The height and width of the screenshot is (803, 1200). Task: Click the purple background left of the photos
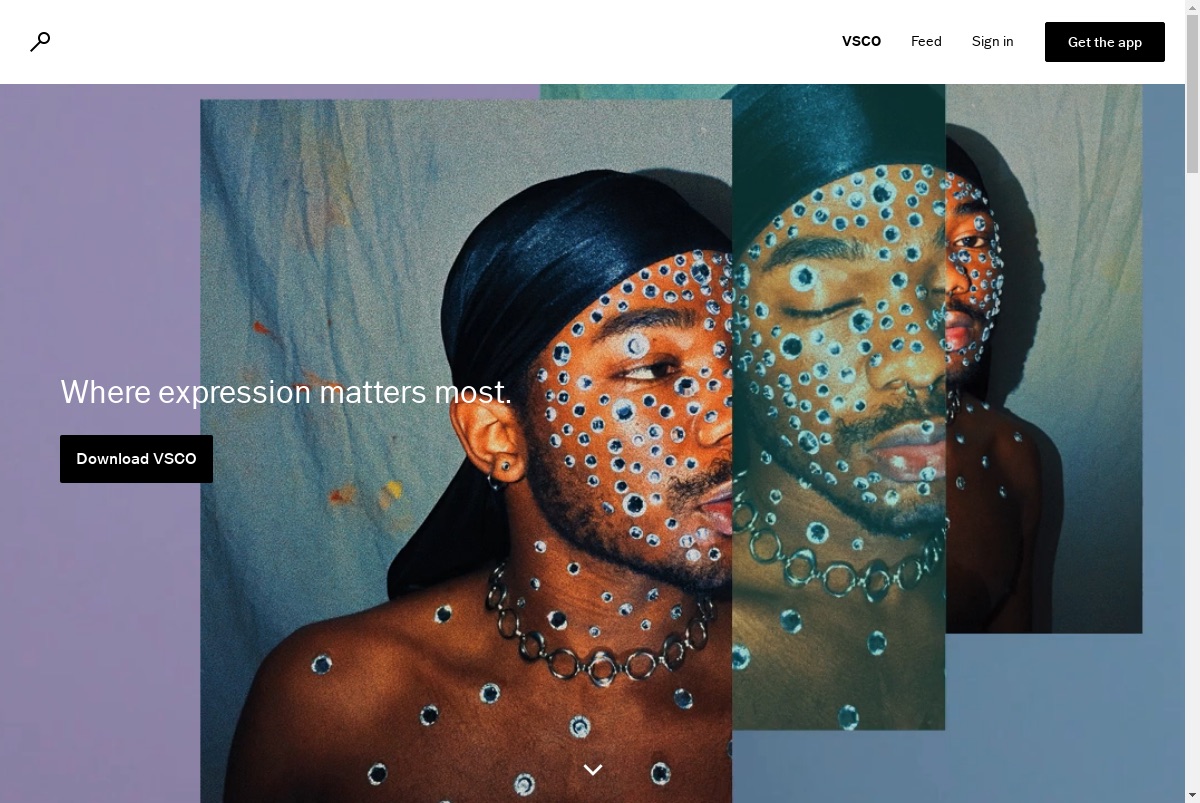pos(100,250)
